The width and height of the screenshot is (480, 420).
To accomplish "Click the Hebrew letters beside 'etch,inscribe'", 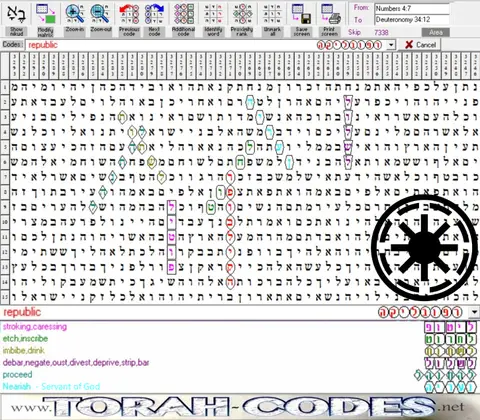I will tap(451, 339).
